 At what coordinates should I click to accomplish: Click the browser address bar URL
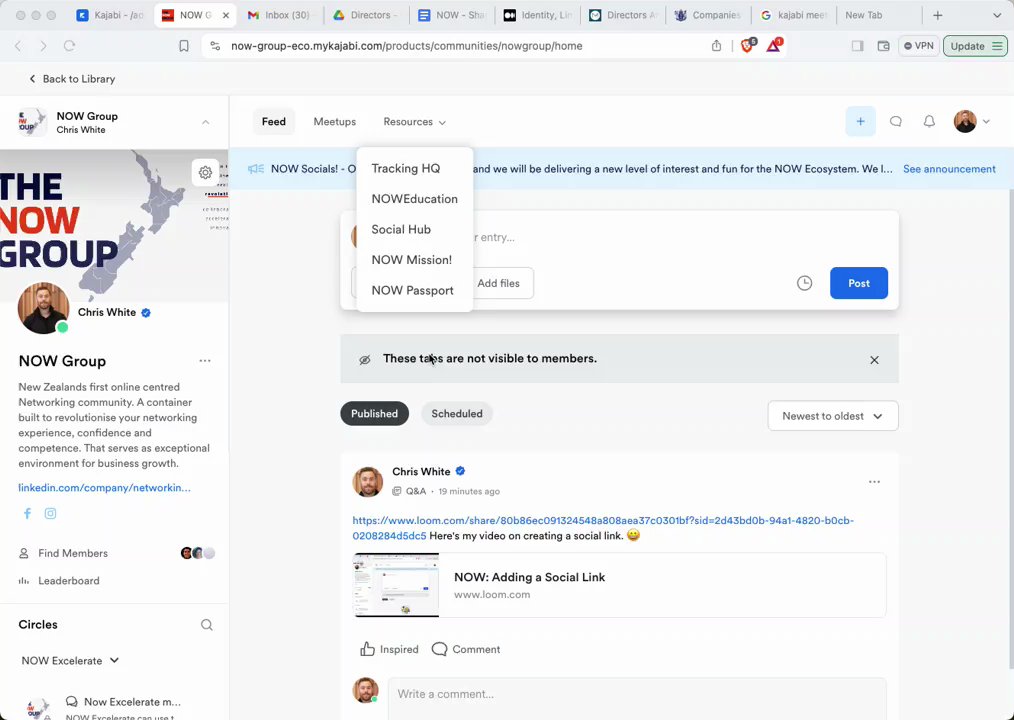407,46
